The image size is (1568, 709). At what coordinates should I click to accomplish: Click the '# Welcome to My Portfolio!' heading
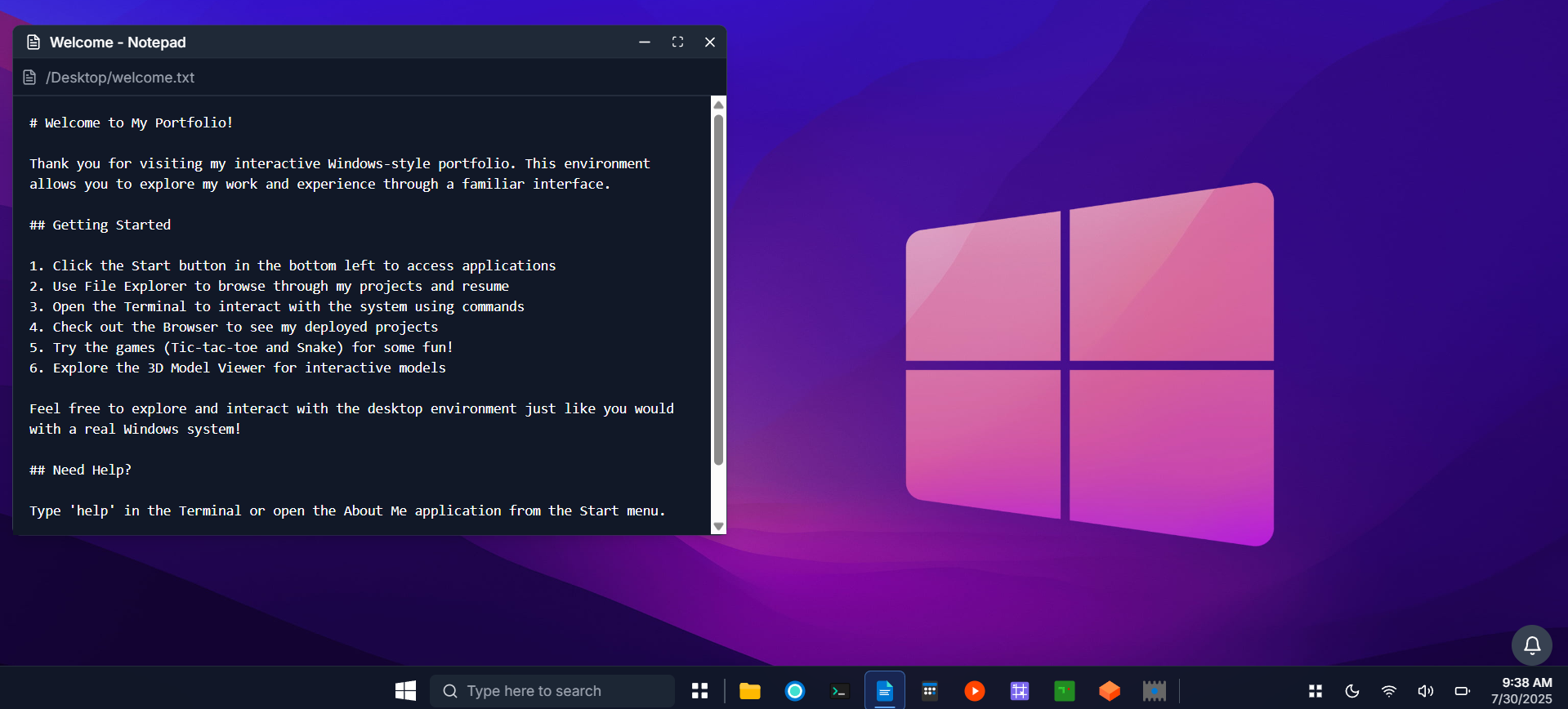coord(132,123)
